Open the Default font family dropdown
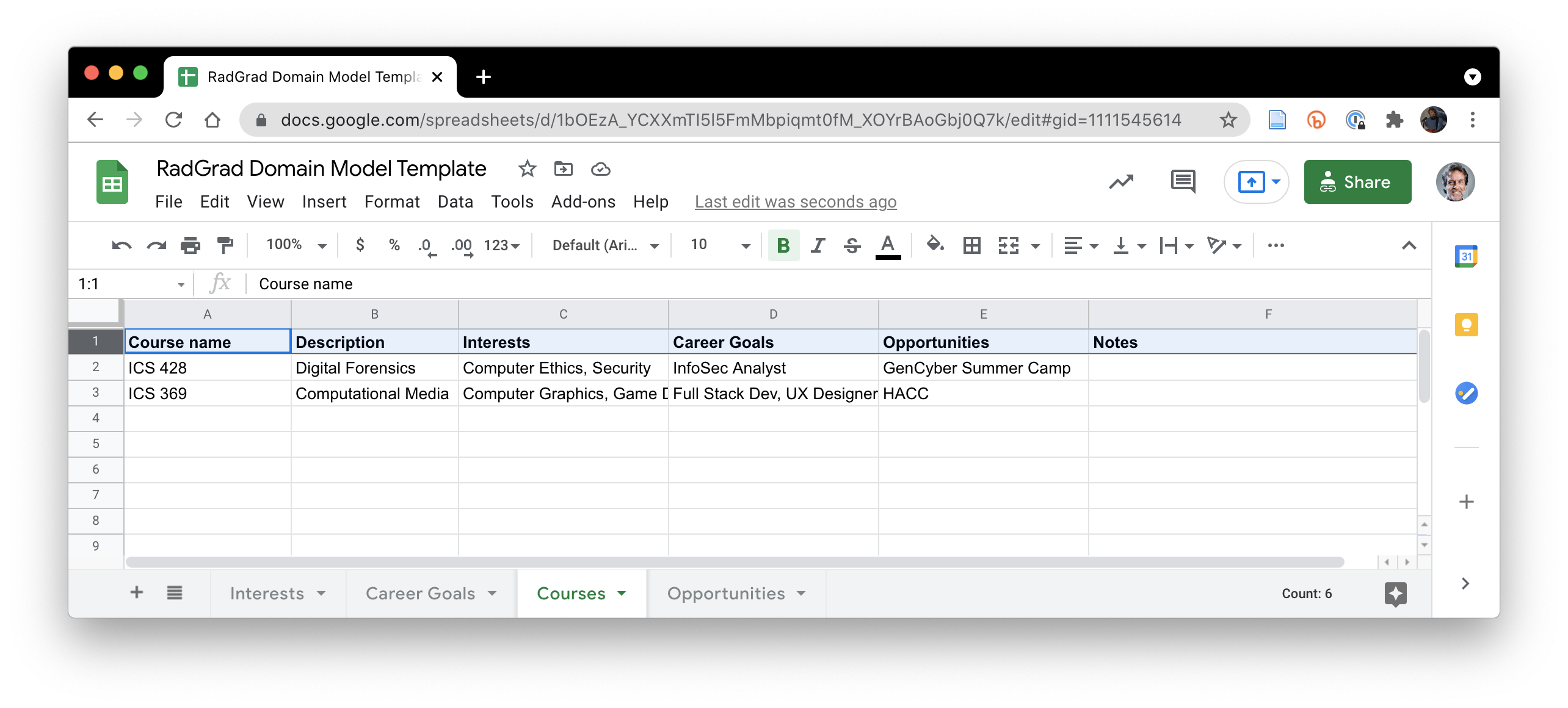1568x708 pixels. click(606, 245)
